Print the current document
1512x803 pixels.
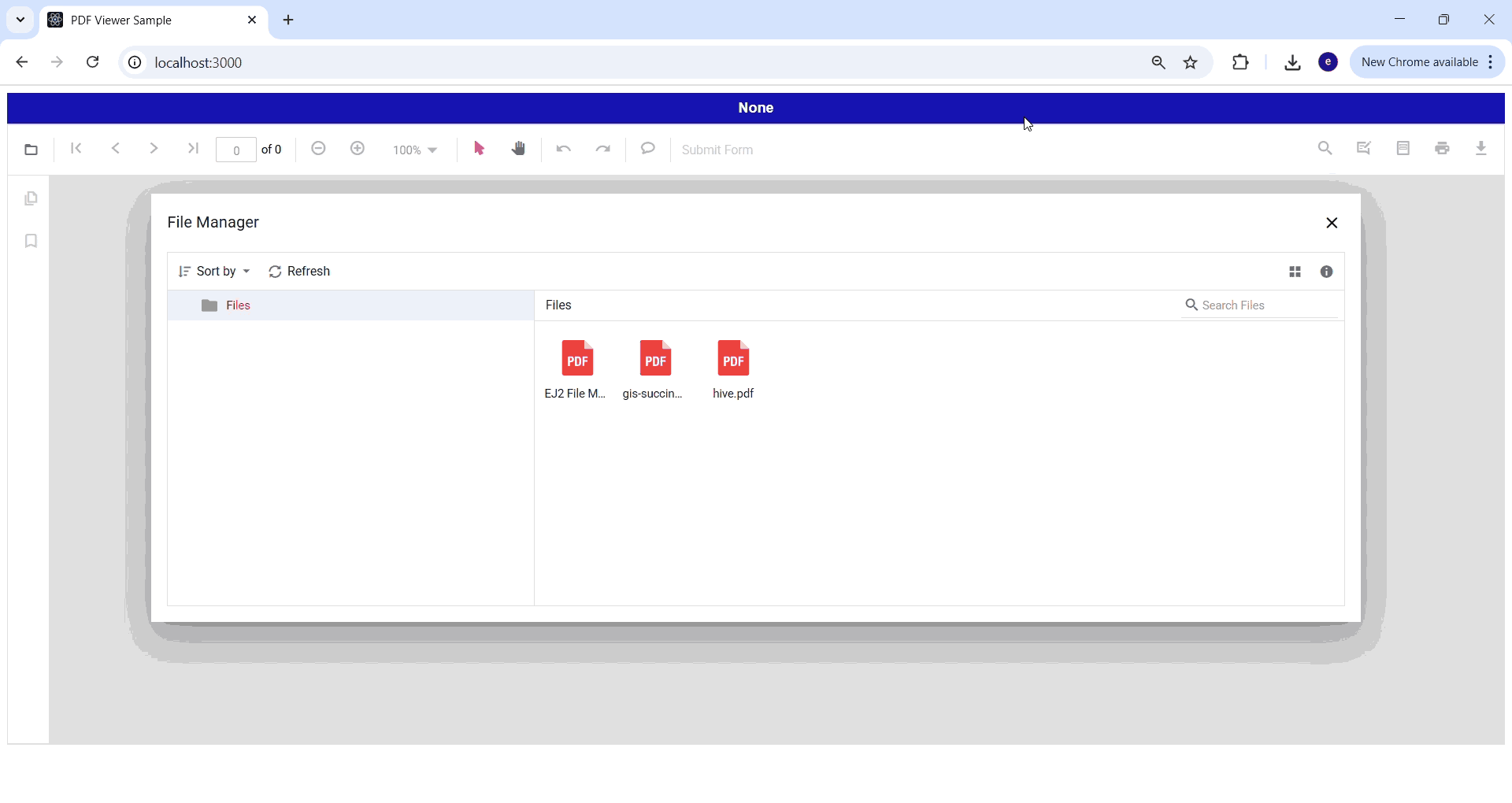pos(1443,149)
